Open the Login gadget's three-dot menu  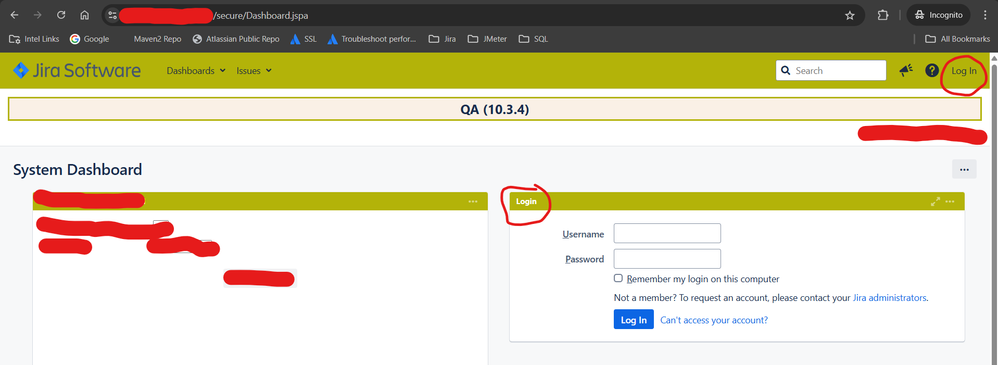(950, 201)
